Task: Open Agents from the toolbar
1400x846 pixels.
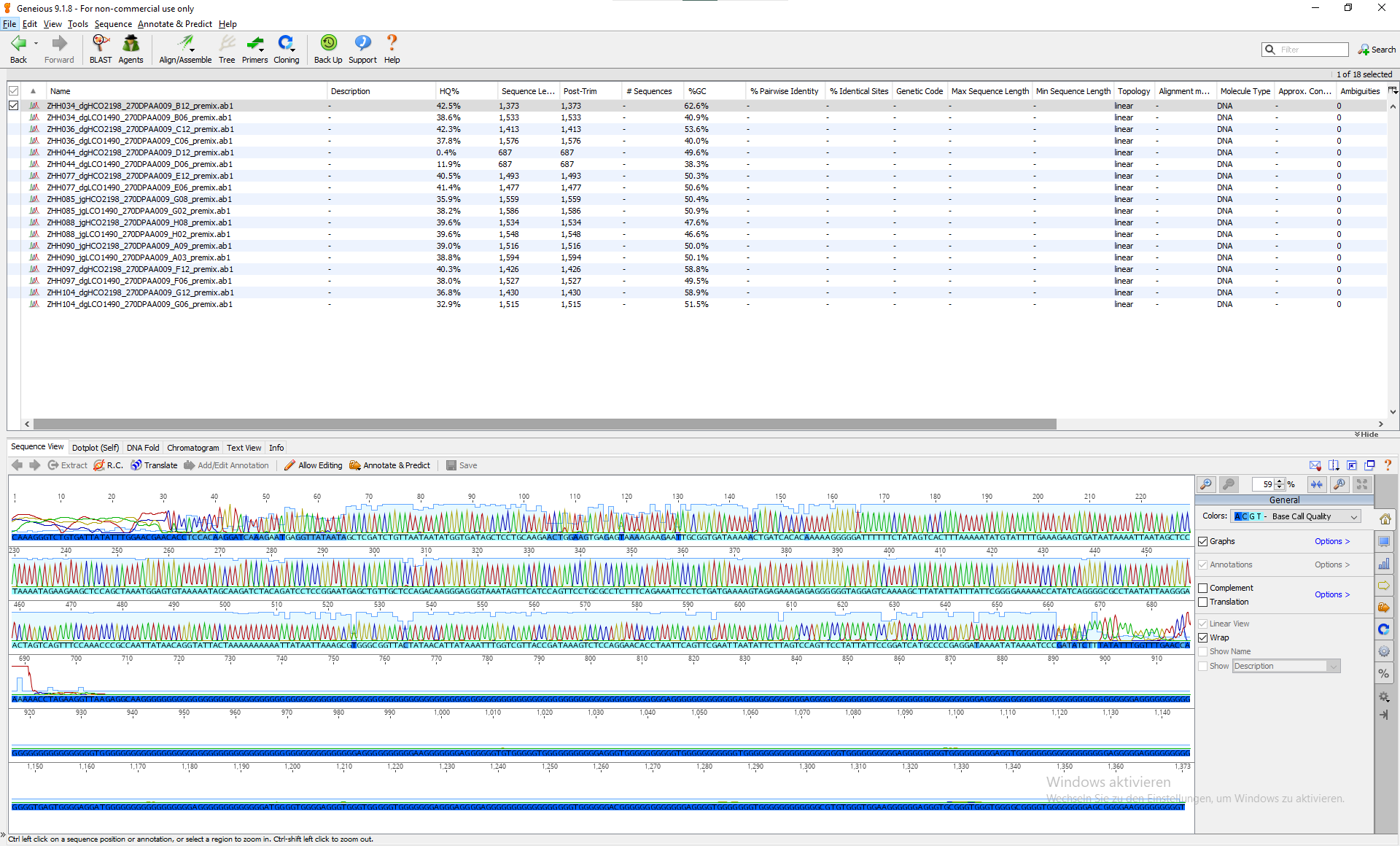Action: coord(131,49)
